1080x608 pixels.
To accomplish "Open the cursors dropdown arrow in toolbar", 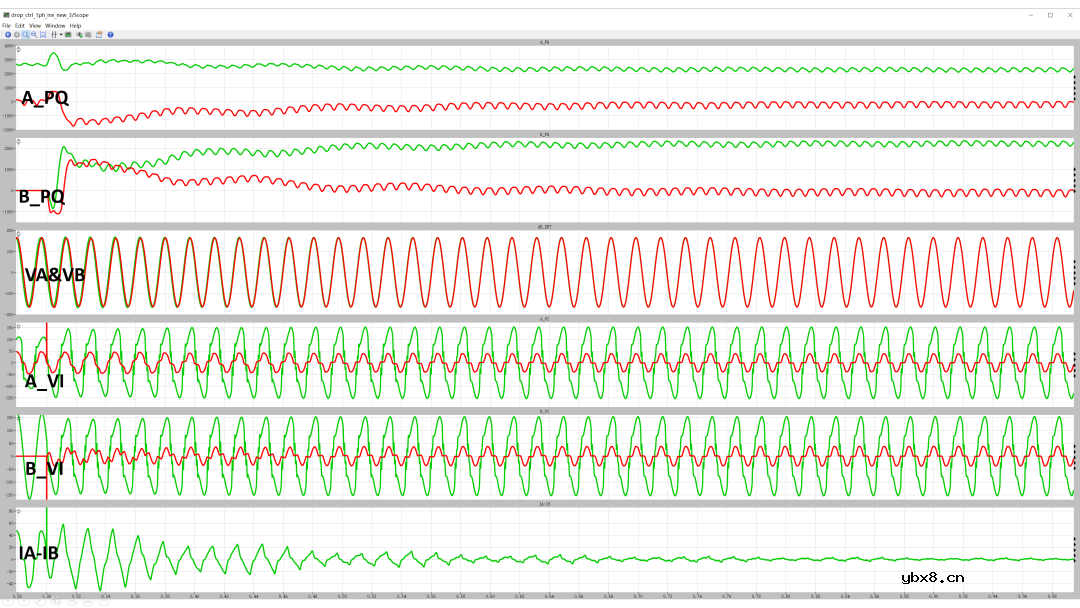I will (59, 34).
